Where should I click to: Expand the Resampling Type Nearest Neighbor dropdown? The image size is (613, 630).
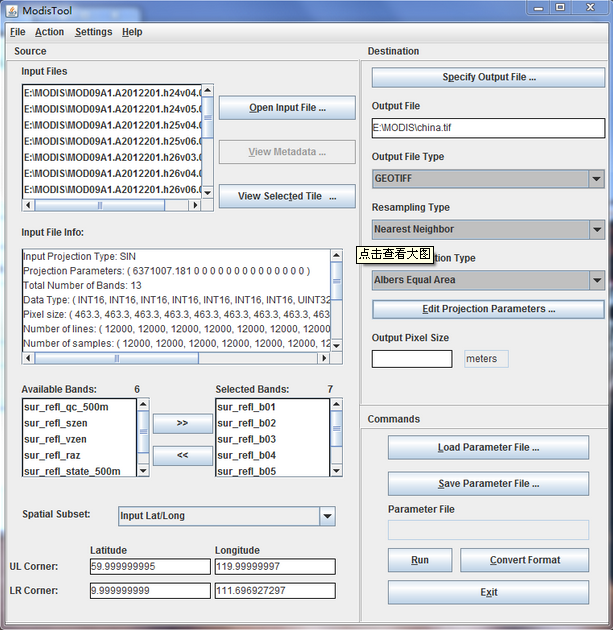click(x=597, y=229)
